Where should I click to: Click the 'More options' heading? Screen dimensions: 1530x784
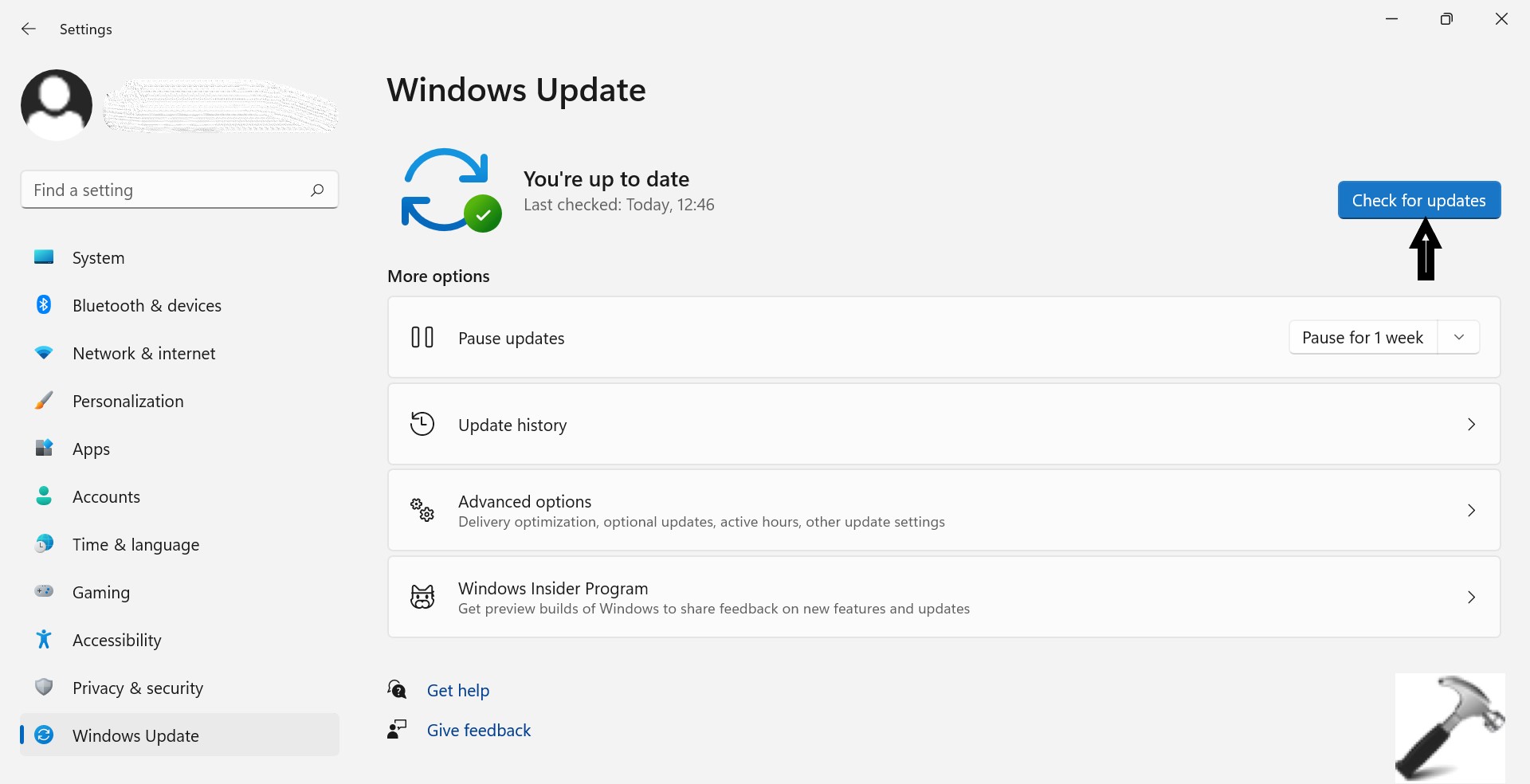click(x=438, y=276)
